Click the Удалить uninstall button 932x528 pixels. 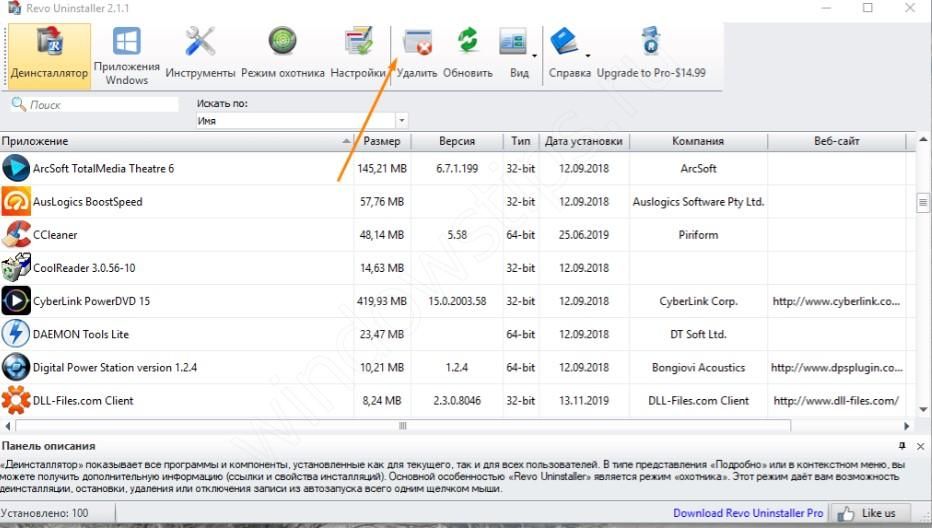click(417, 54)
